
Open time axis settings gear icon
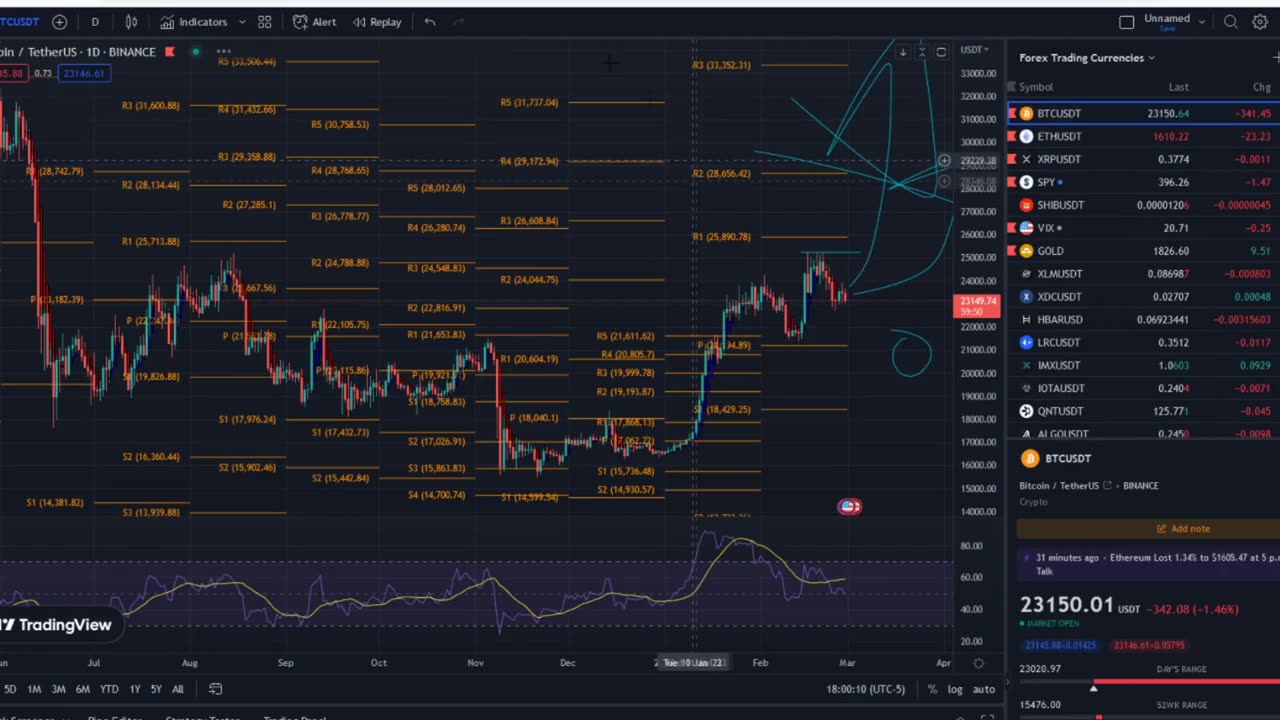(x=978, y=663)
